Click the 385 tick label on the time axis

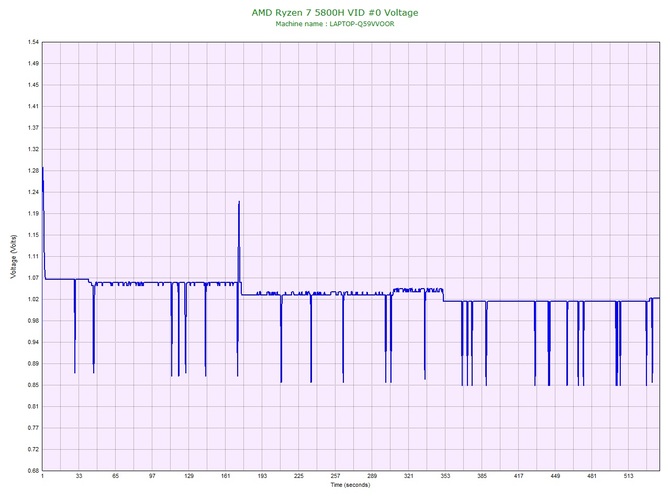[482, 476]
